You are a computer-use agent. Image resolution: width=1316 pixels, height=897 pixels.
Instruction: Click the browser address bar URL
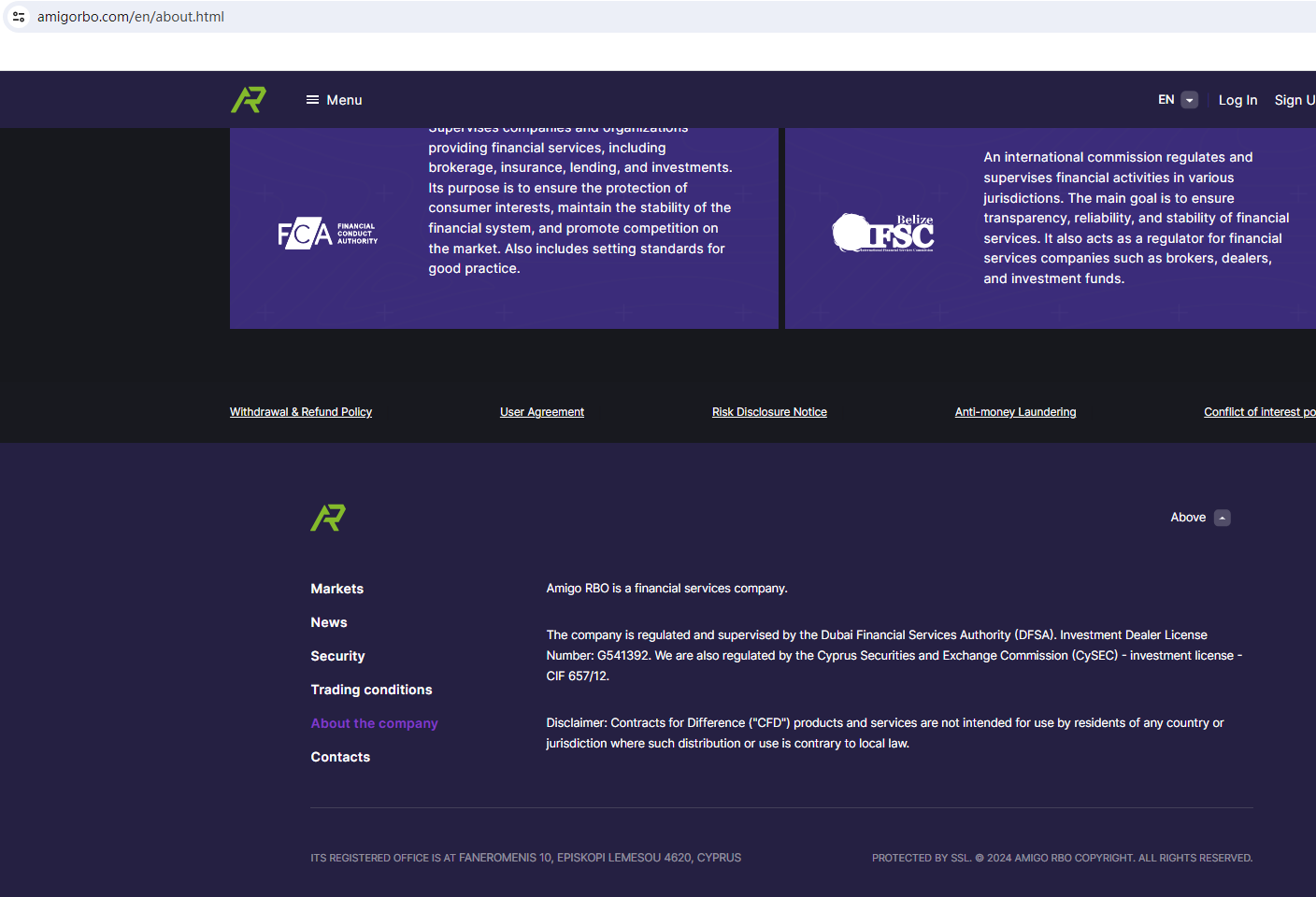131,17
